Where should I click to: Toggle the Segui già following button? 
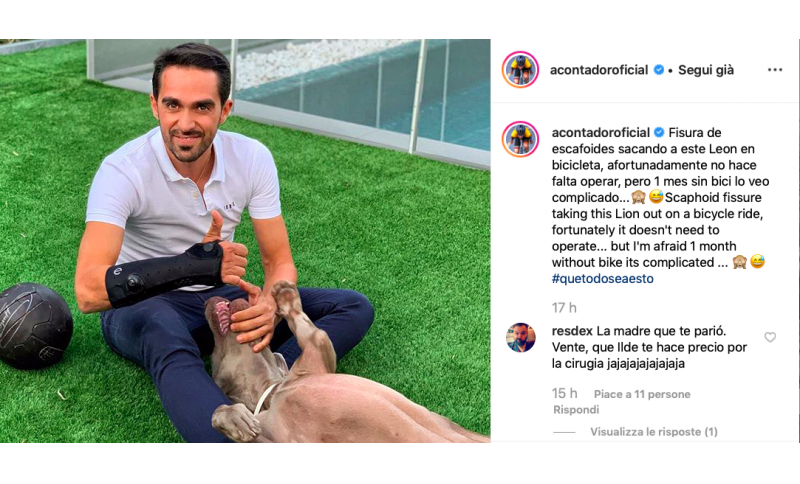coord(706,70)
